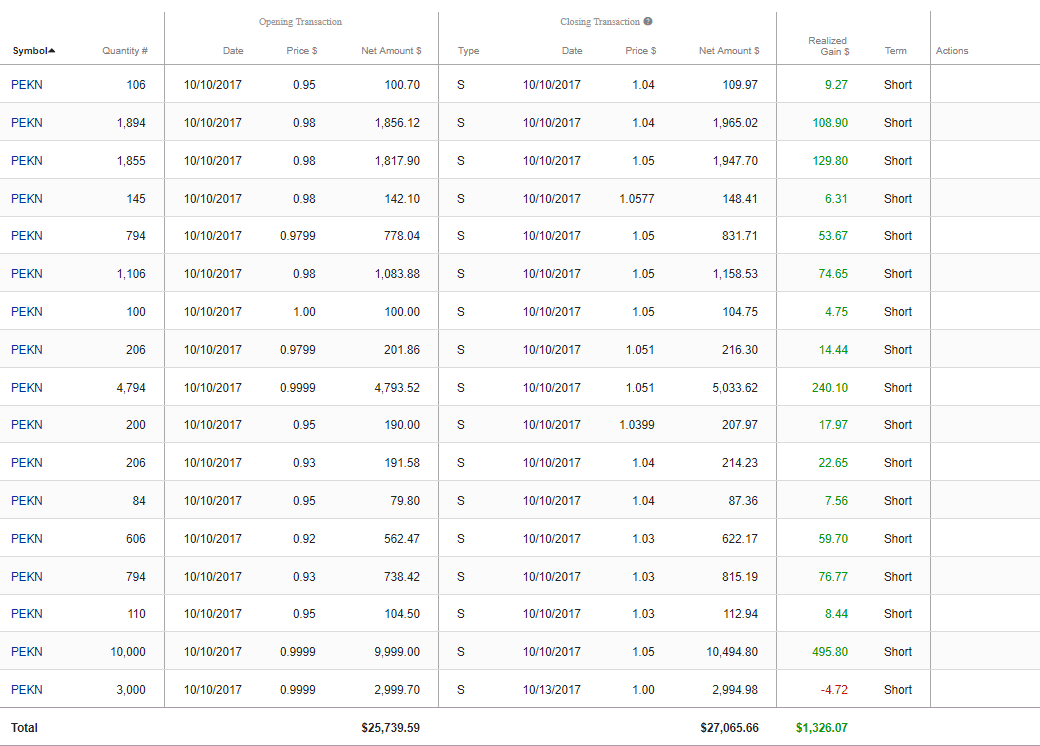Click PEKN in the 606 quantity row
The height and width of the screenshot is (746, 1040).
(27, 539)
